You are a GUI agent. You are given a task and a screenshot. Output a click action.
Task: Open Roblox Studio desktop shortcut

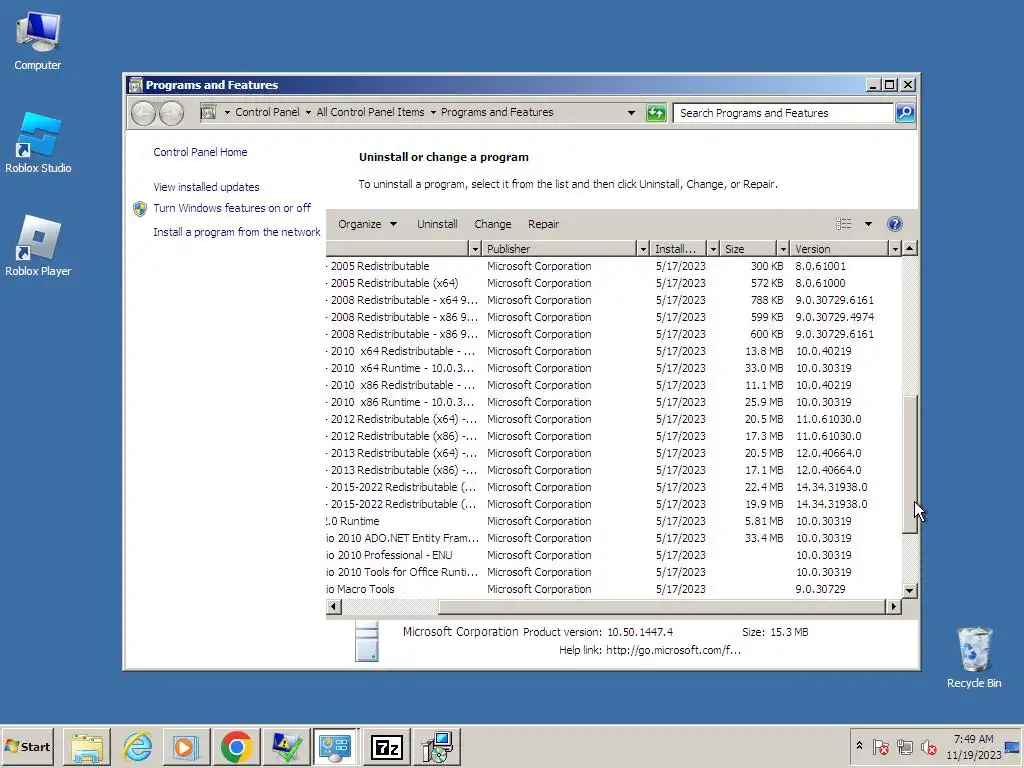coord(38,143)
